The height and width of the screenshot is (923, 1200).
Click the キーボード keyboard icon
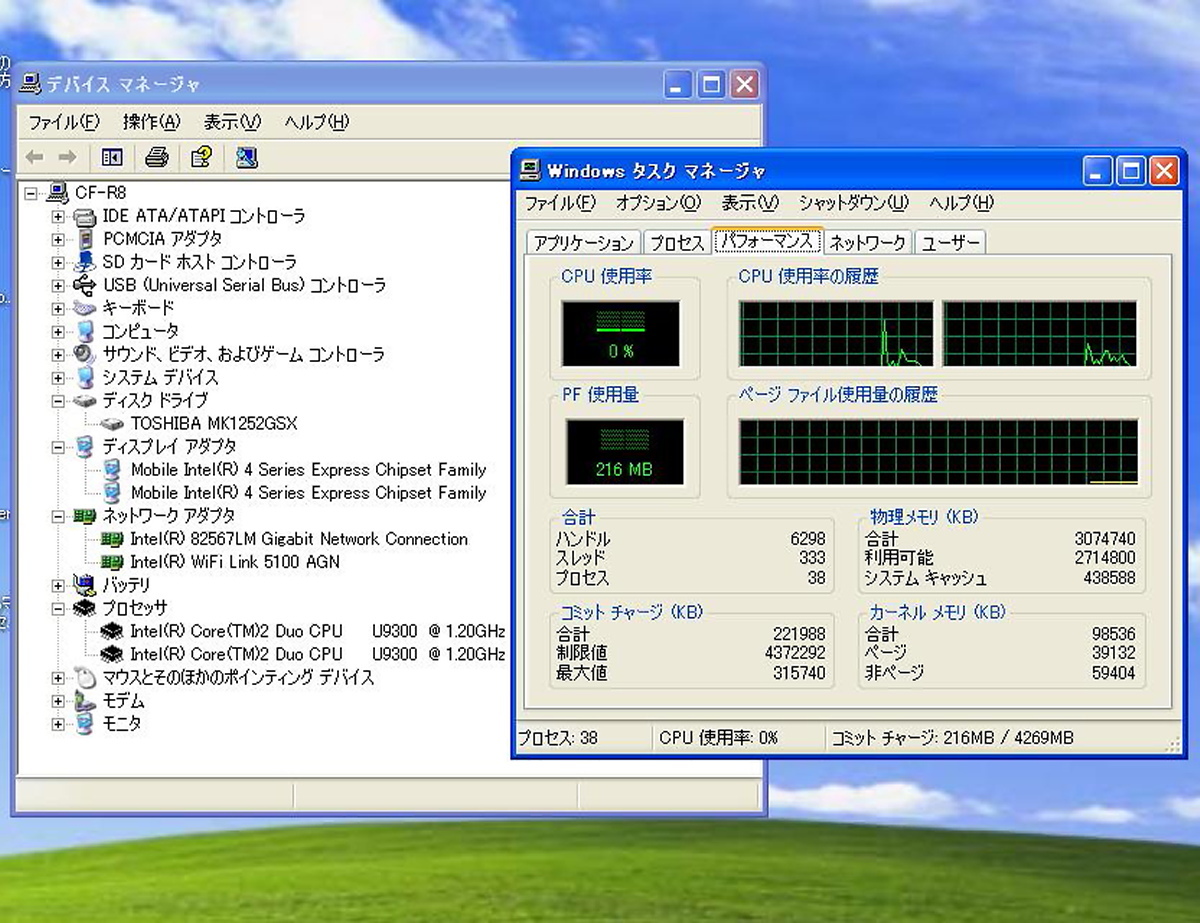[x=86, y=308]
